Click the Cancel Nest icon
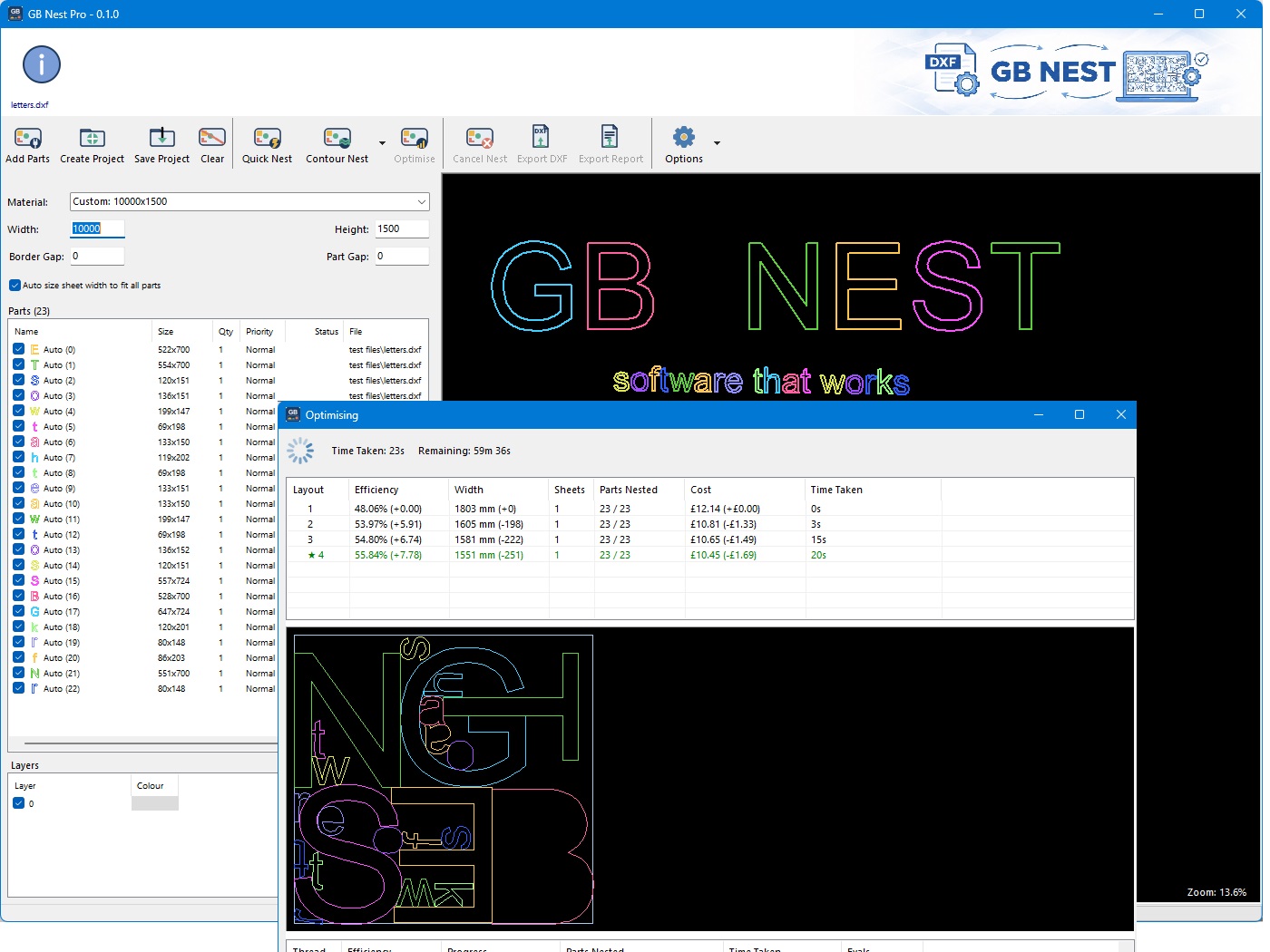 (x=480, y=138)
